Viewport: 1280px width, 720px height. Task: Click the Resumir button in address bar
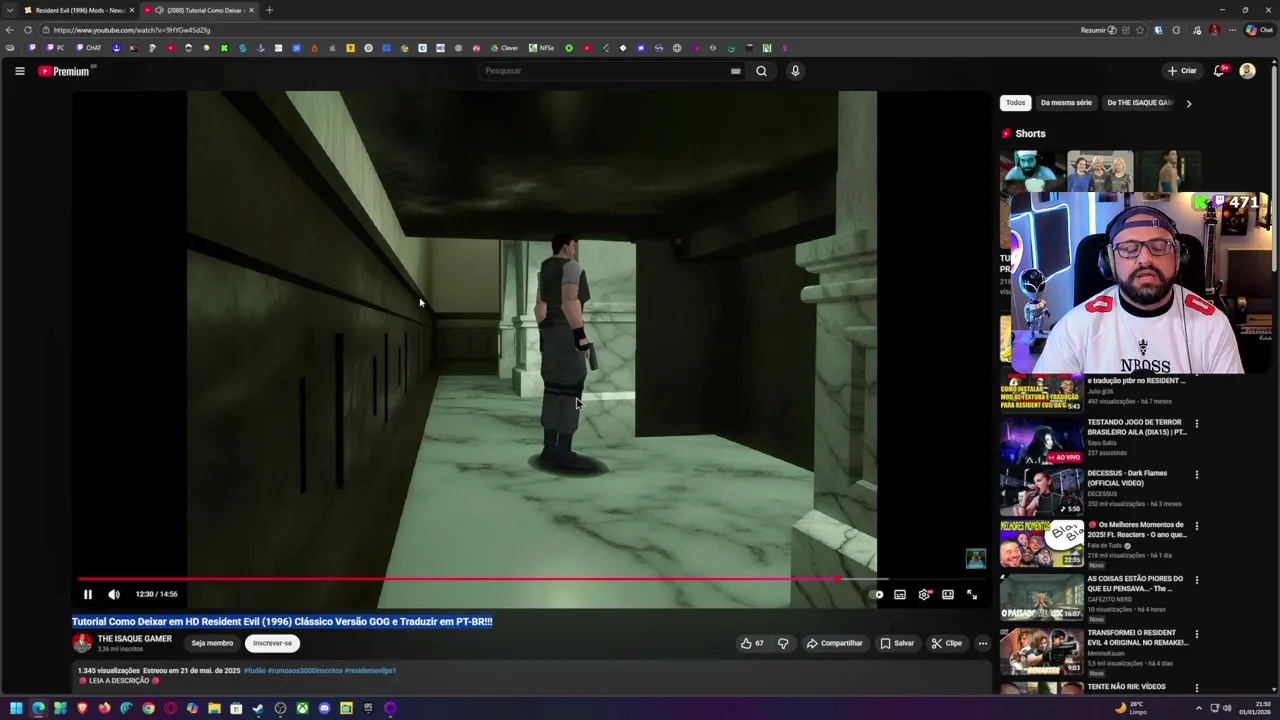coord(1098,30)
